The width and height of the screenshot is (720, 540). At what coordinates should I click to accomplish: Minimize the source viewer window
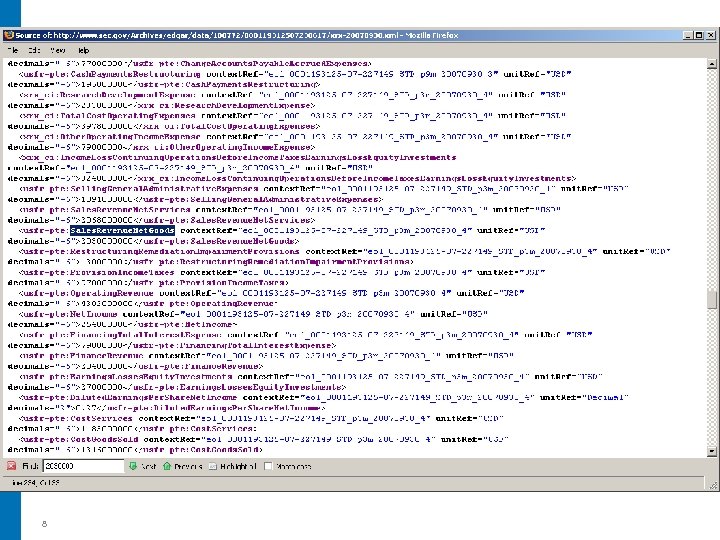(x=687, y=35)
